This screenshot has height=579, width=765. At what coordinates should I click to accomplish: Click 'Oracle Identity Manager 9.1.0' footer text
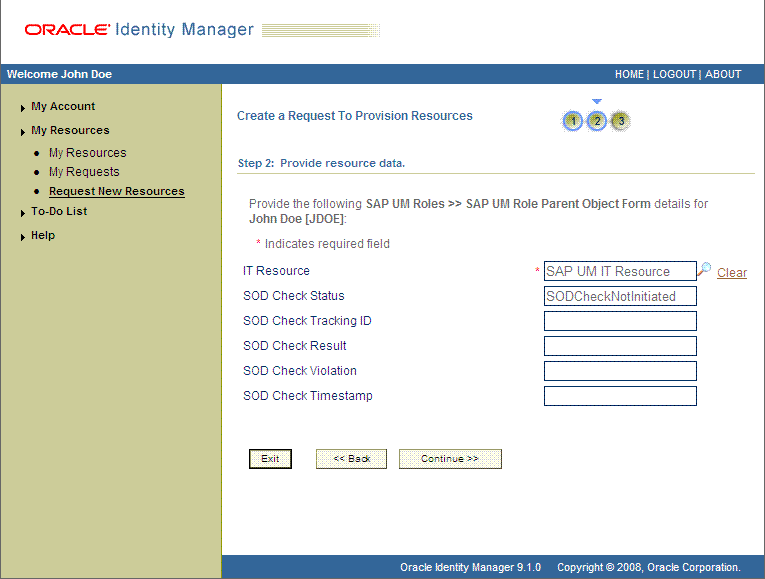click(470, 567)
